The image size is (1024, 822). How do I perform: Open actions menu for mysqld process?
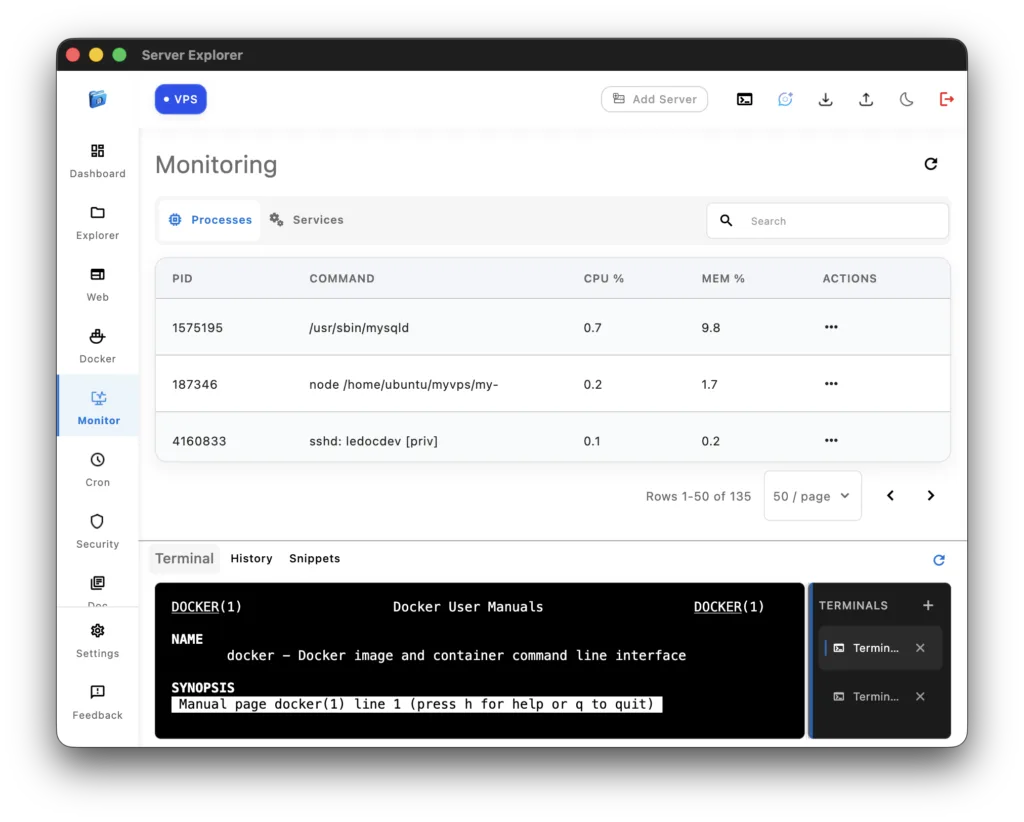830,327
